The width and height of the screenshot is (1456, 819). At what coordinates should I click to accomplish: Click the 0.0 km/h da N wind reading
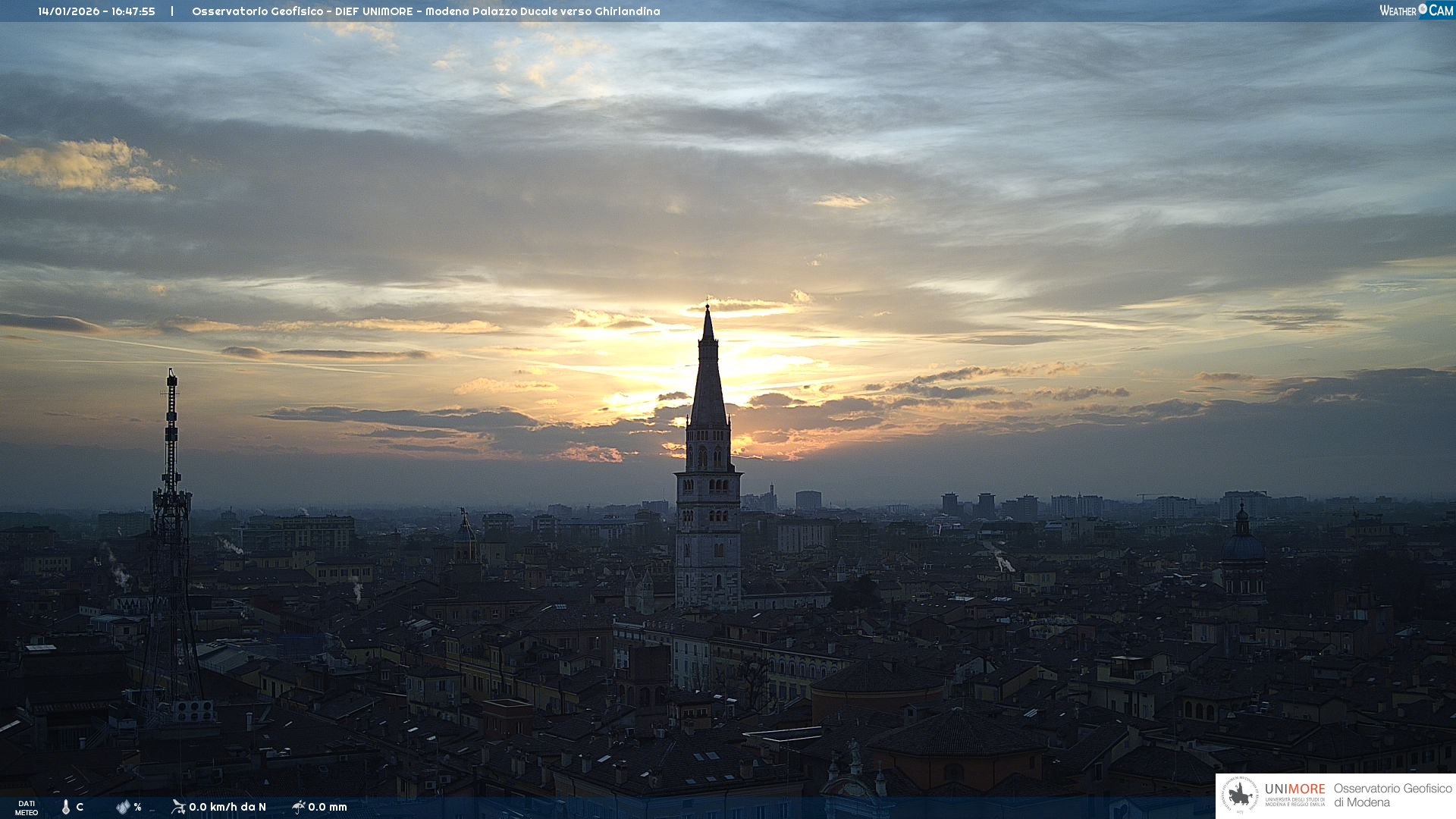[227, 807]
